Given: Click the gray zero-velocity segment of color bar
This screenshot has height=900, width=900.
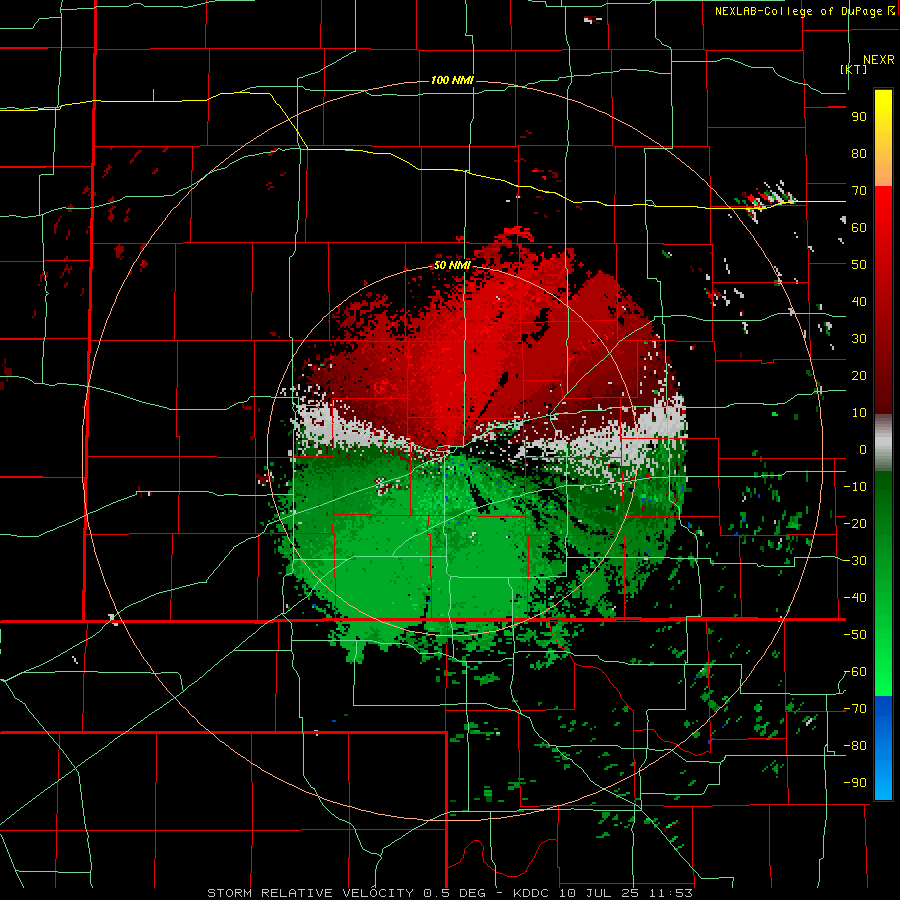Looking at the screenshot, I should pos(883,442).
